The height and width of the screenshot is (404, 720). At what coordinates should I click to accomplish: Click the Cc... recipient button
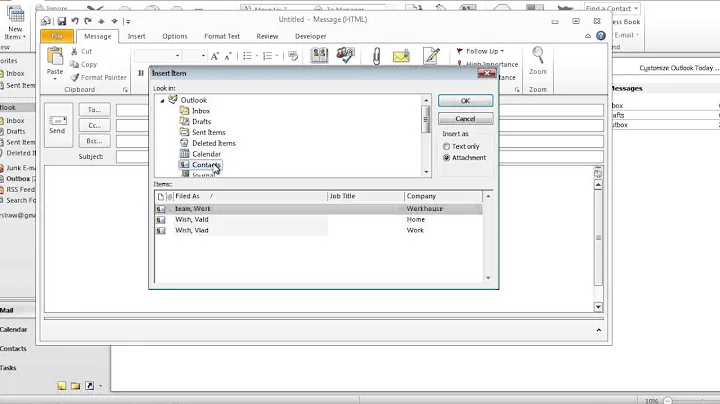[94, 125]
